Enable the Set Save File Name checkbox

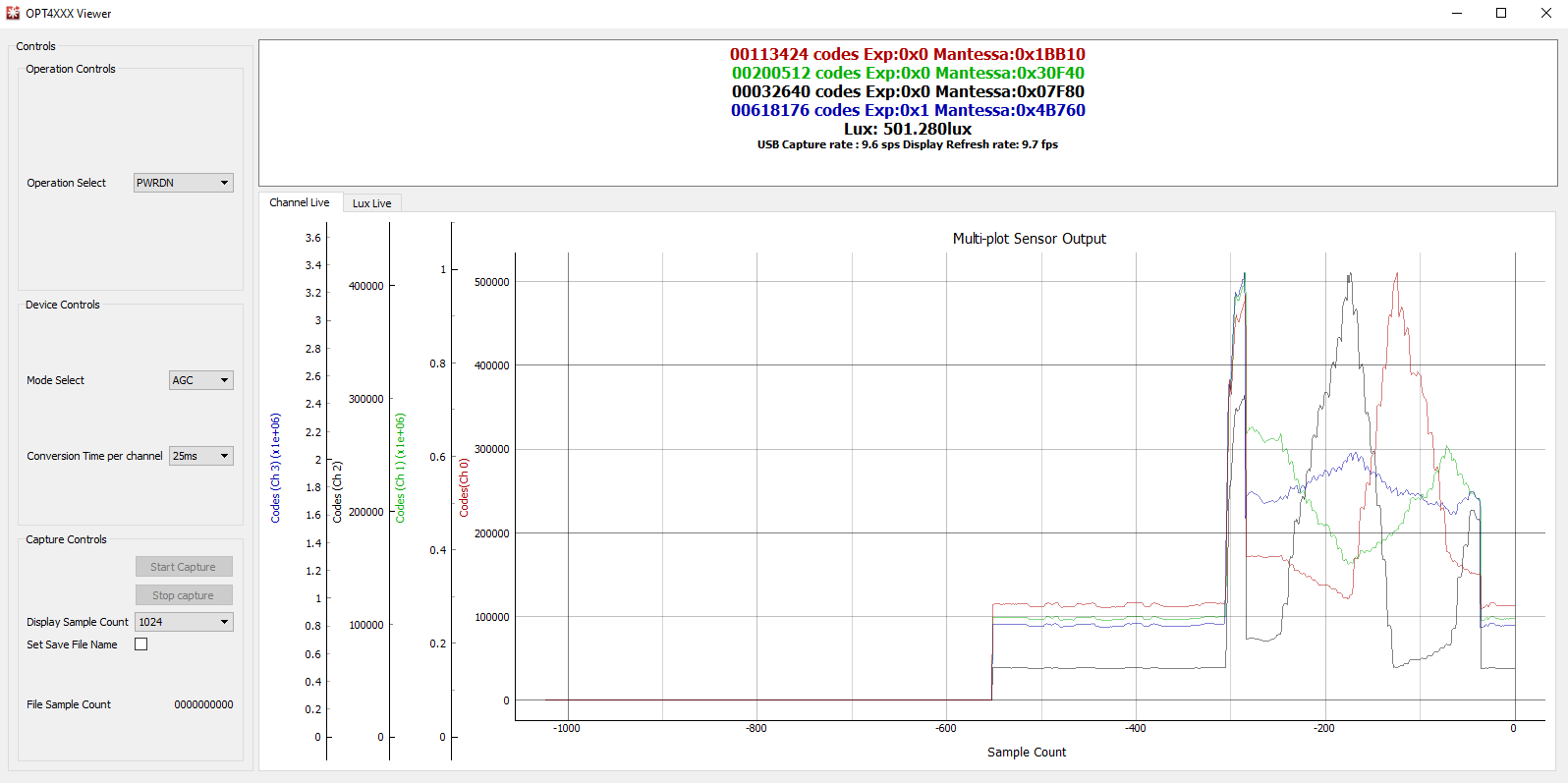[141, 644]
